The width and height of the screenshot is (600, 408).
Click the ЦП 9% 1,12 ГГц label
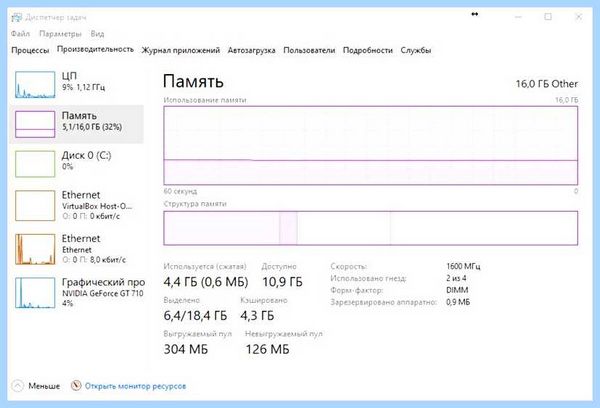[83, 81]
